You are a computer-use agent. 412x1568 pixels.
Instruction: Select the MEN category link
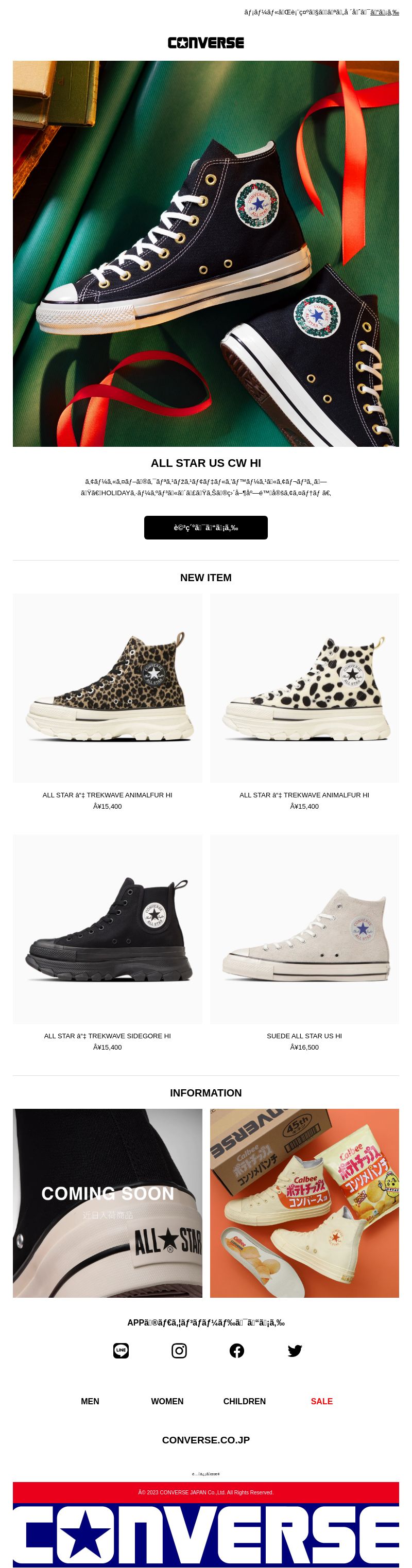pyautogui.click(x=90, y=1401)
